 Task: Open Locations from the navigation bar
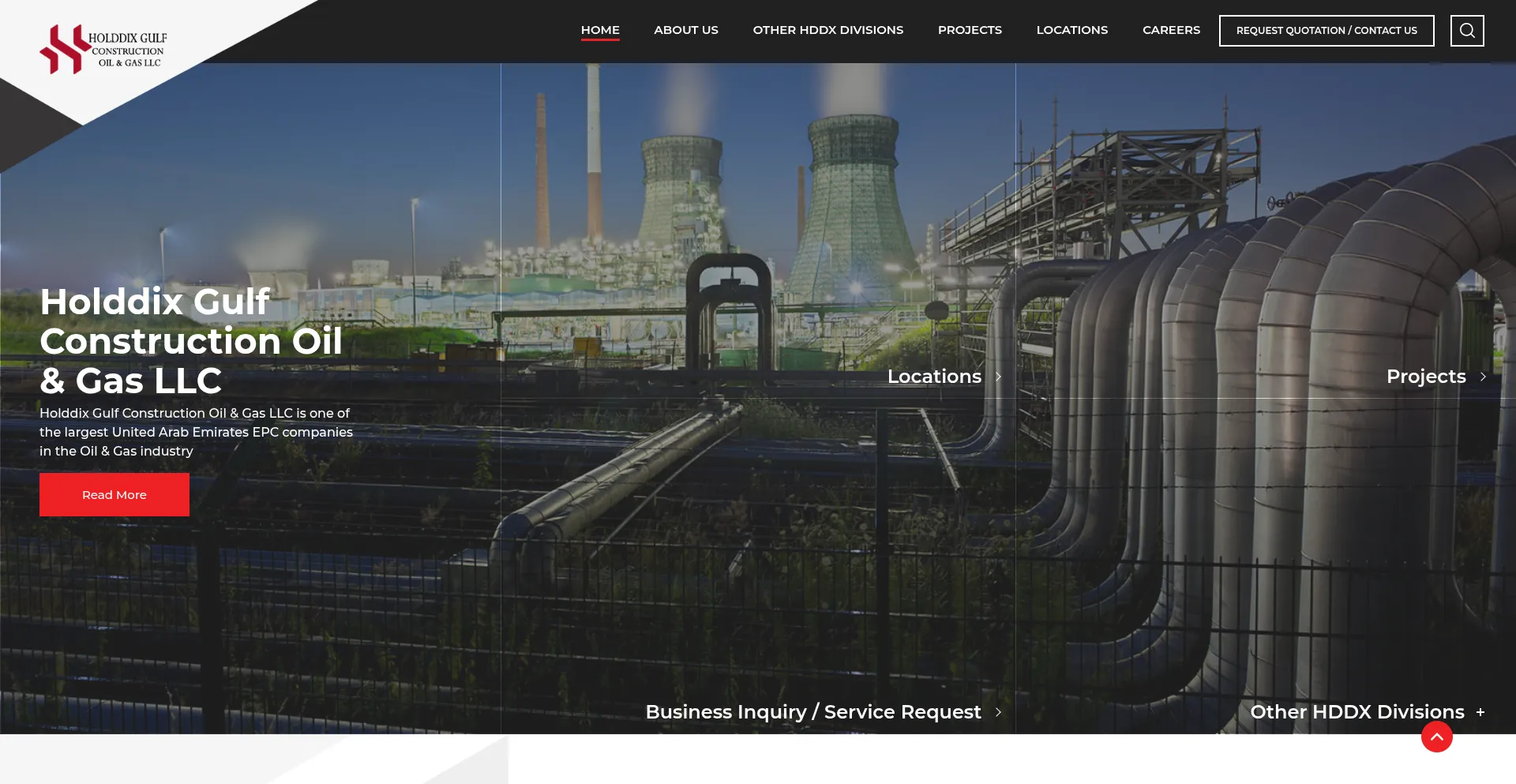1071,30
